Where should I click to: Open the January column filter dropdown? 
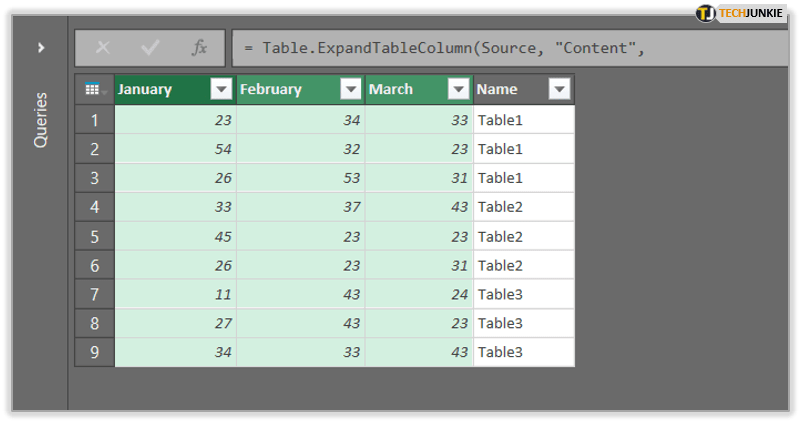coord(221,90)
